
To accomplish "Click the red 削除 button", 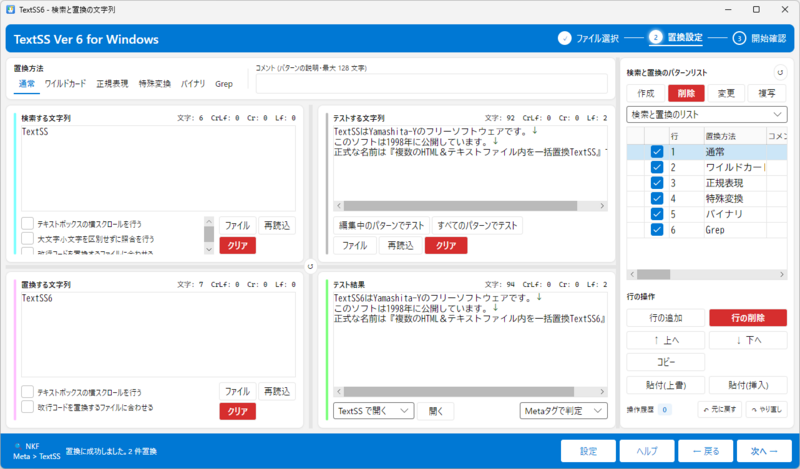I will (686, 93).
